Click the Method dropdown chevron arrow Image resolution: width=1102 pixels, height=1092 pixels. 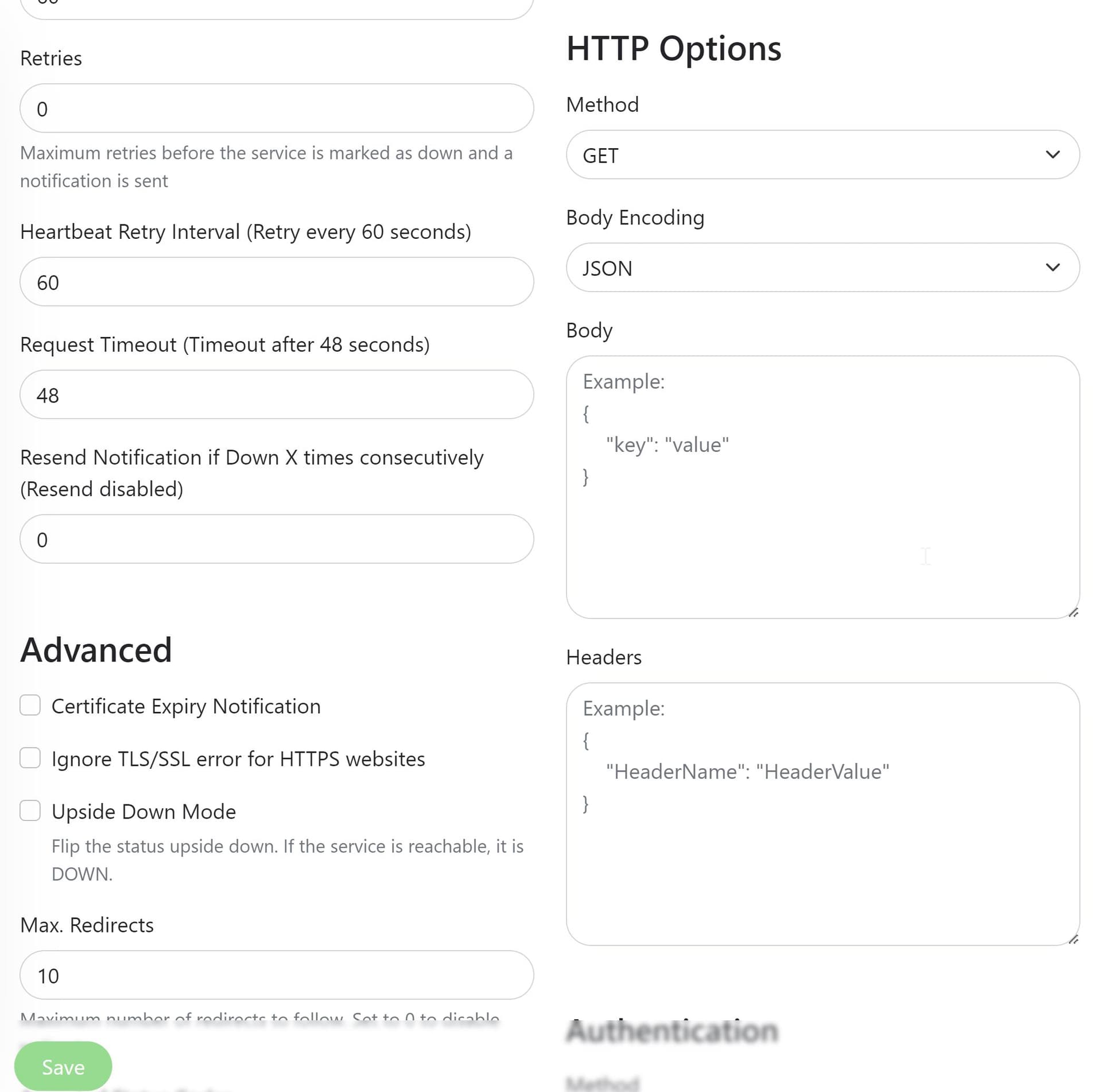point(1052,154)
